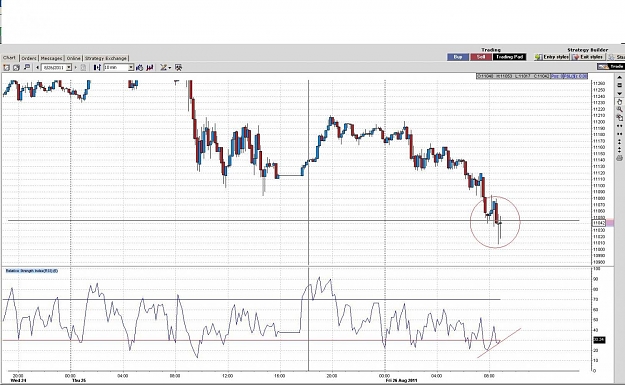Go to next date with right arrow
Viewport: 625px width, 385px height.
click(x=75, y=68)
